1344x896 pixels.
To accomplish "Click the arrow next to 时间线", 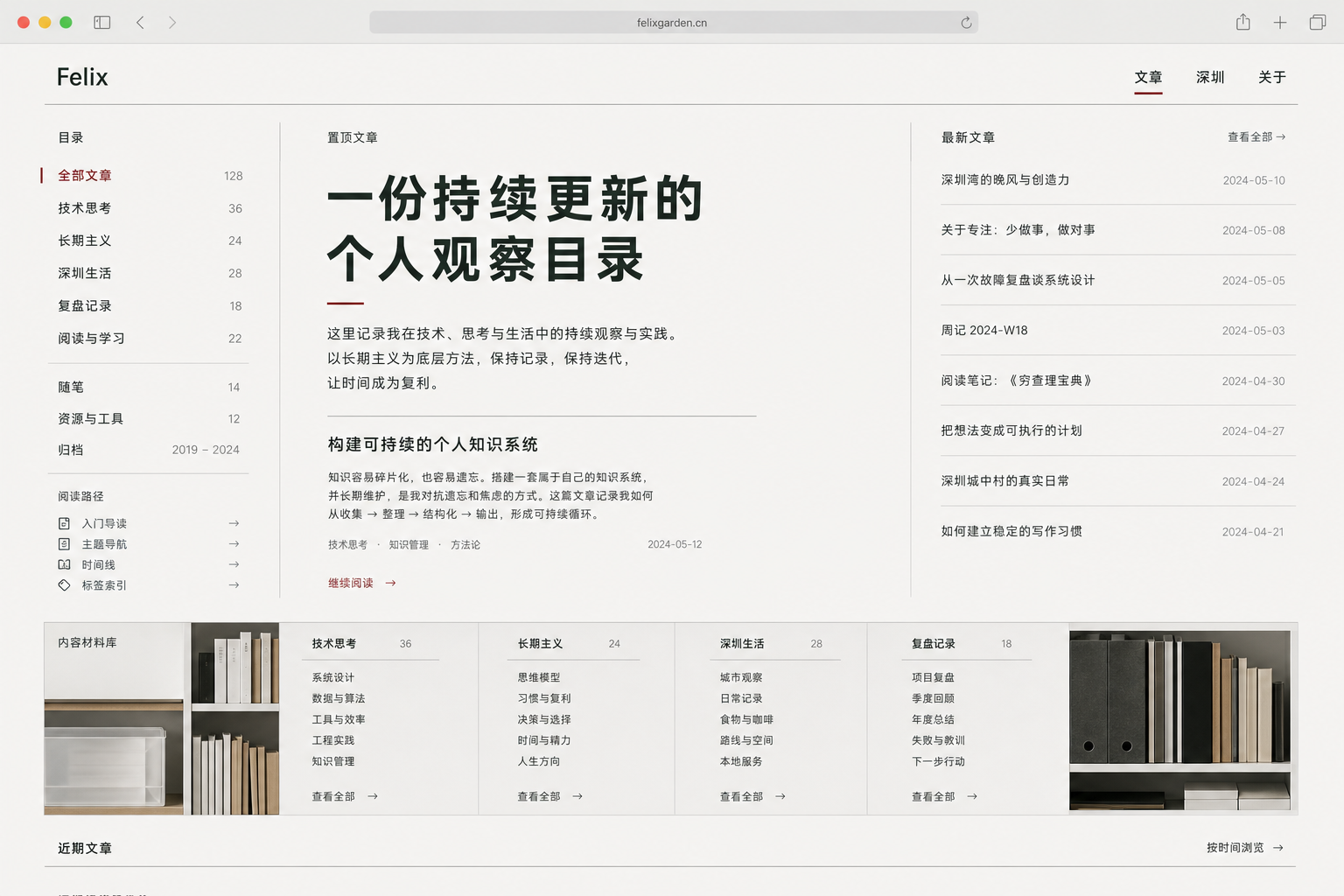I will tap(234, 564).
